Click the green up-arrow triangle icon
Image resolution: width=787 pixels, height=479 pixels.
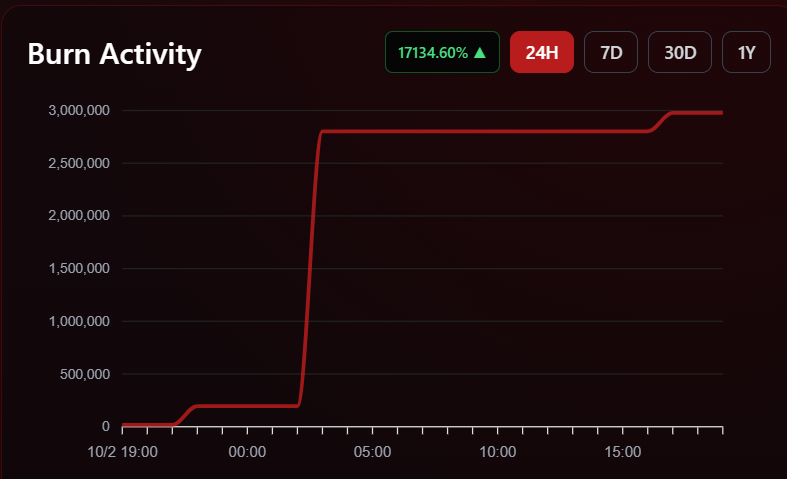click(x=480, y=52)
